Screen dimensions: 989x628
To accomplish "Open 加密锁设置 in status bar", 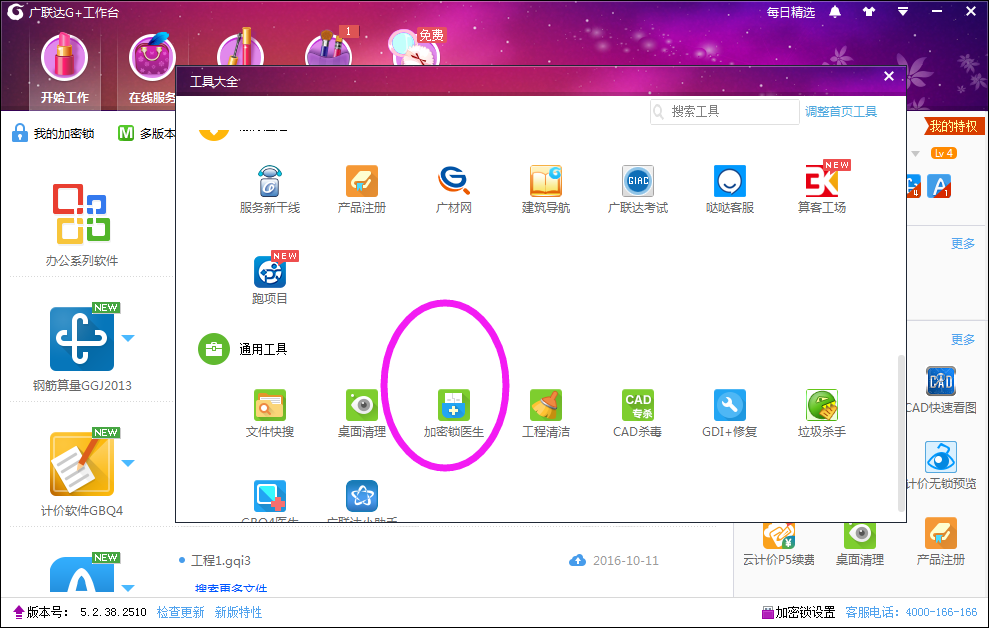I will (799, 612).
